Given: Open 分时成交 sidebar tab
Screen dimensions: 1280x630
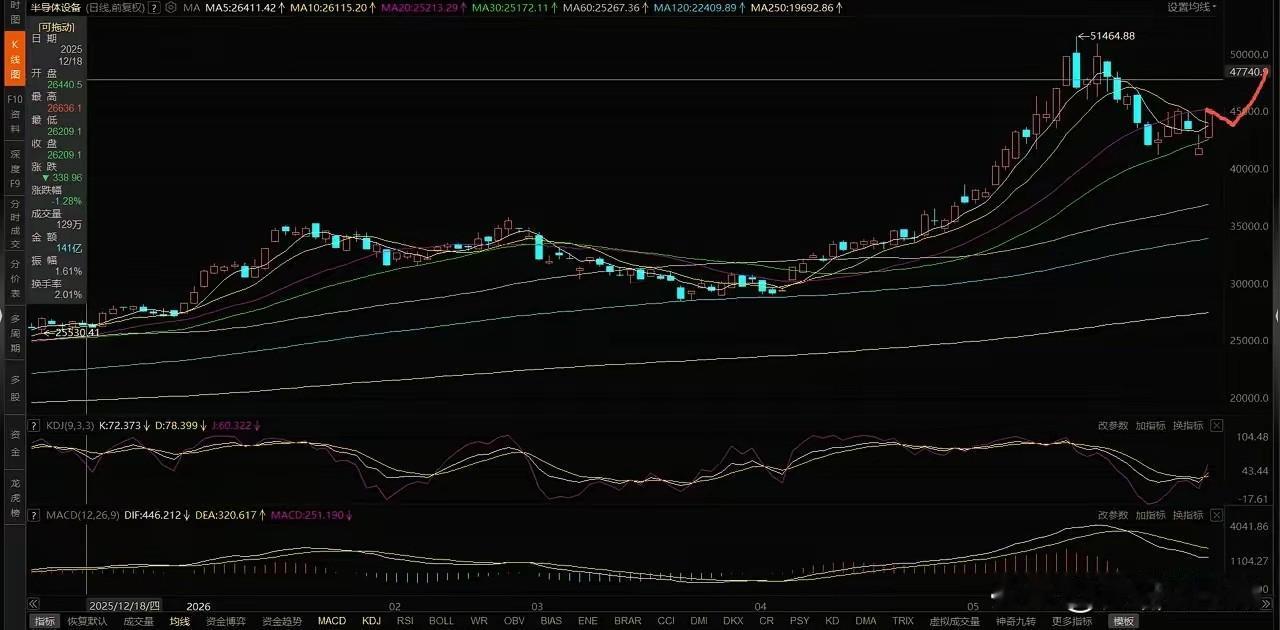Looking at the screenshot, I should [x=15, y=223].
